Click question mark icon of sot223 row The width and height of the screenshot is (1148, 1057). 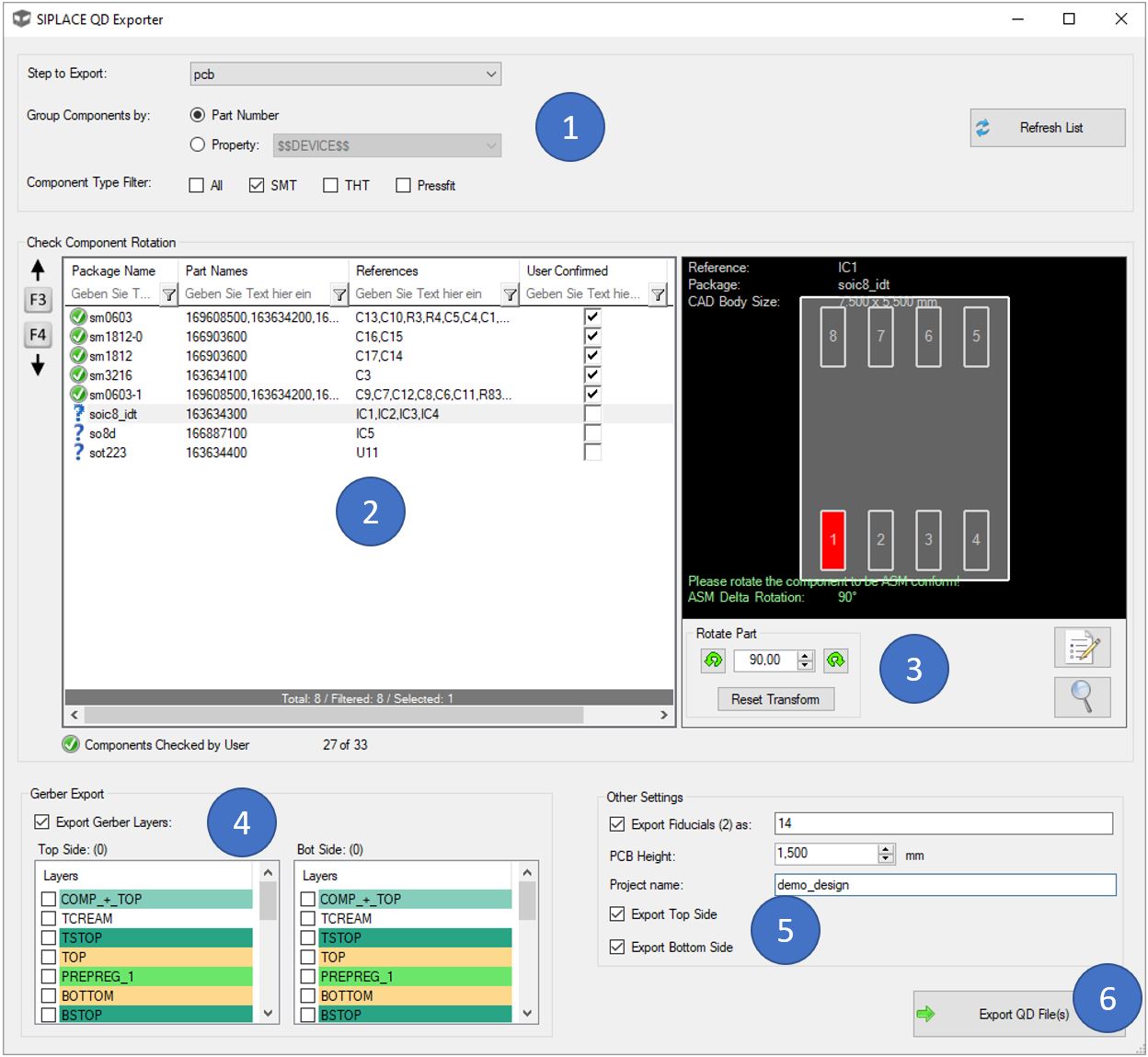[x=78, y=452]
